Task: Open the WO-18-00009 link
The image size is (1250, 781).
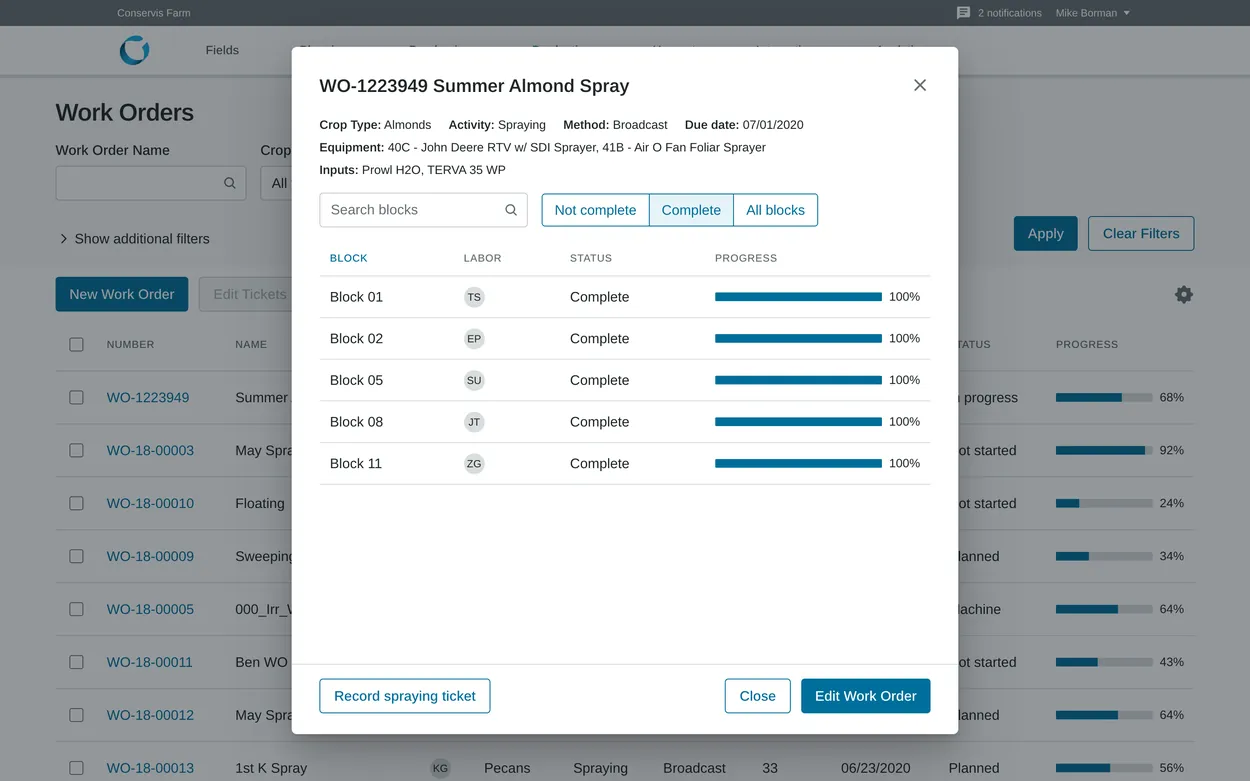Action: tap(150, 556)
